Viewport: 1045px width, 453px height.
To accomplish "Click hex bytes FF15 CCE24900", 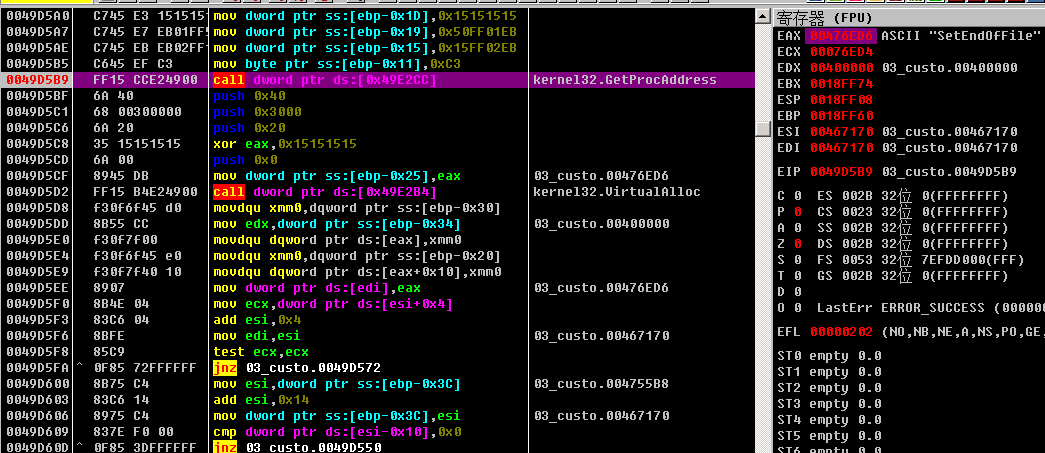I will click(145, 79).
